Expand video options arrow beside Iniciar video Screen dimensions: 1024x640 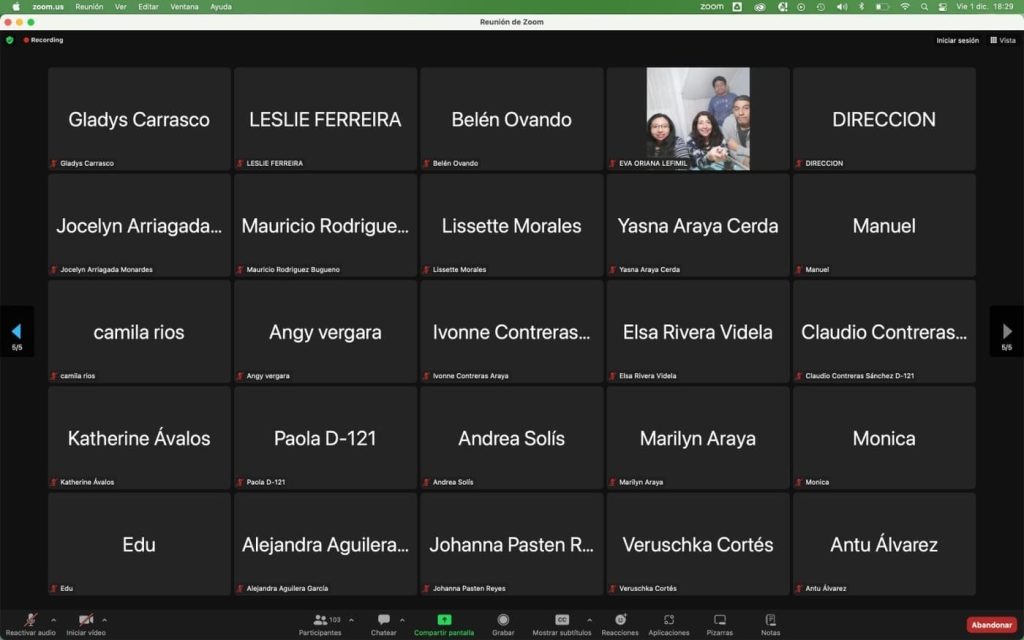(x=104, y=620)
